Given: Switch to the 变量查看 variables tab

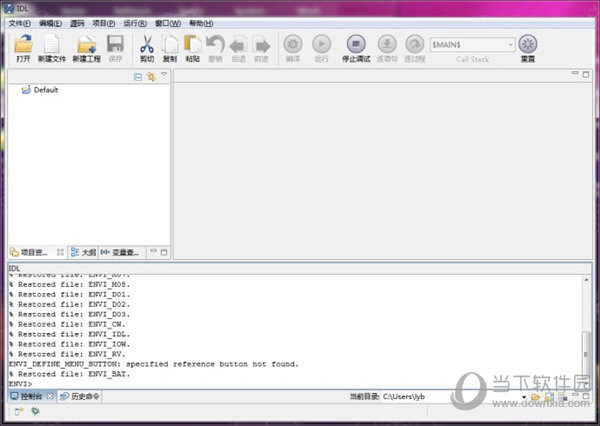Looking at the screenshot, I should point(121,252).
